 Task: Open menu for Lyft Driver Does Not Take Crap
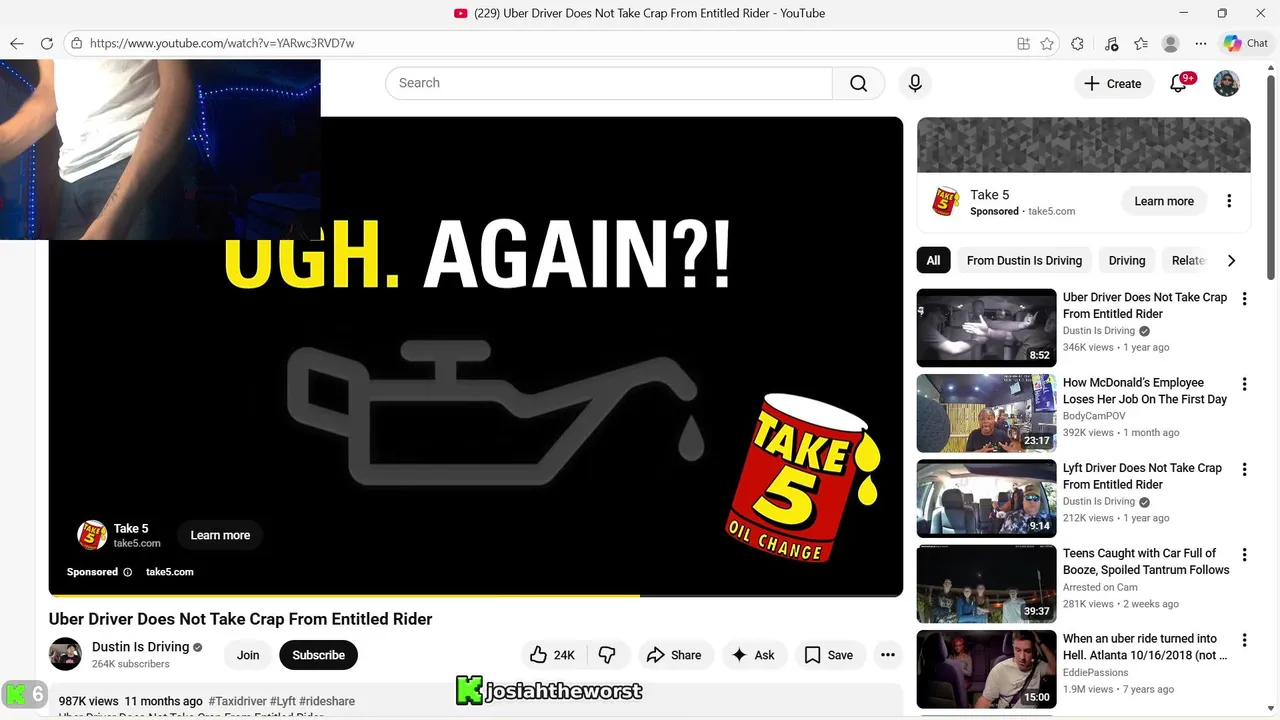pyautogui.click(x=1244, y=469)
